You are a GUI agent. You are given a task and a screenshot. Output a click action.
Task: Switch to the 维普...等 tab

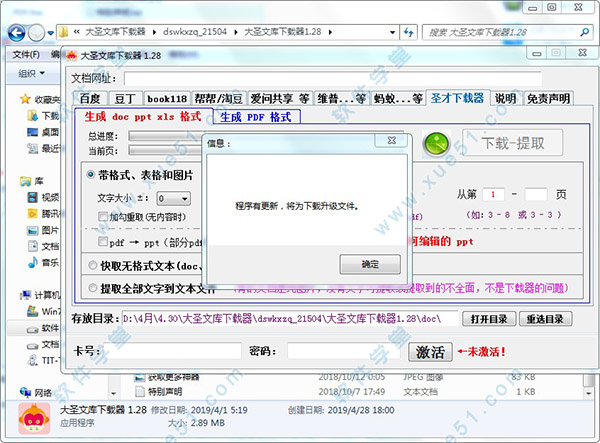(x=341, y=99)
